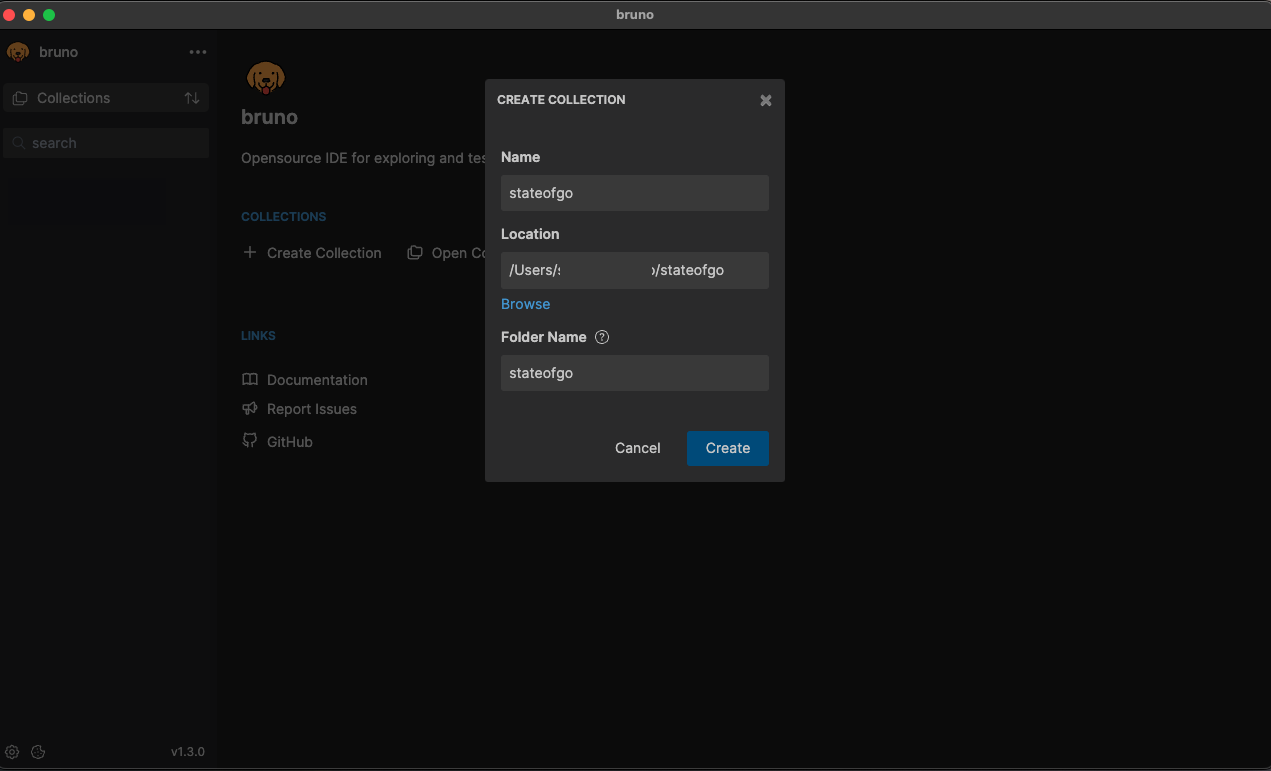Click the CREATE COLLECTION dialog title
The height and width of the screenshot is (771, 1271).
coord(561,100)
